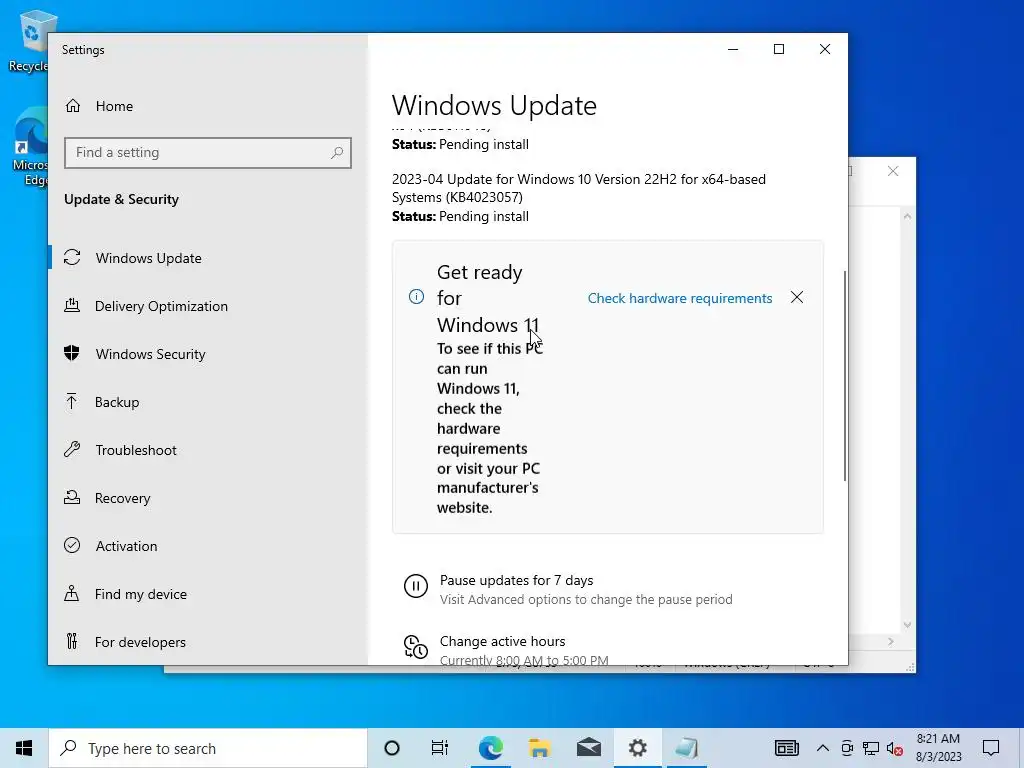Maximize the Settings window
The height and width of the screenshot is (768, 1024).
[x=779, y=50]
